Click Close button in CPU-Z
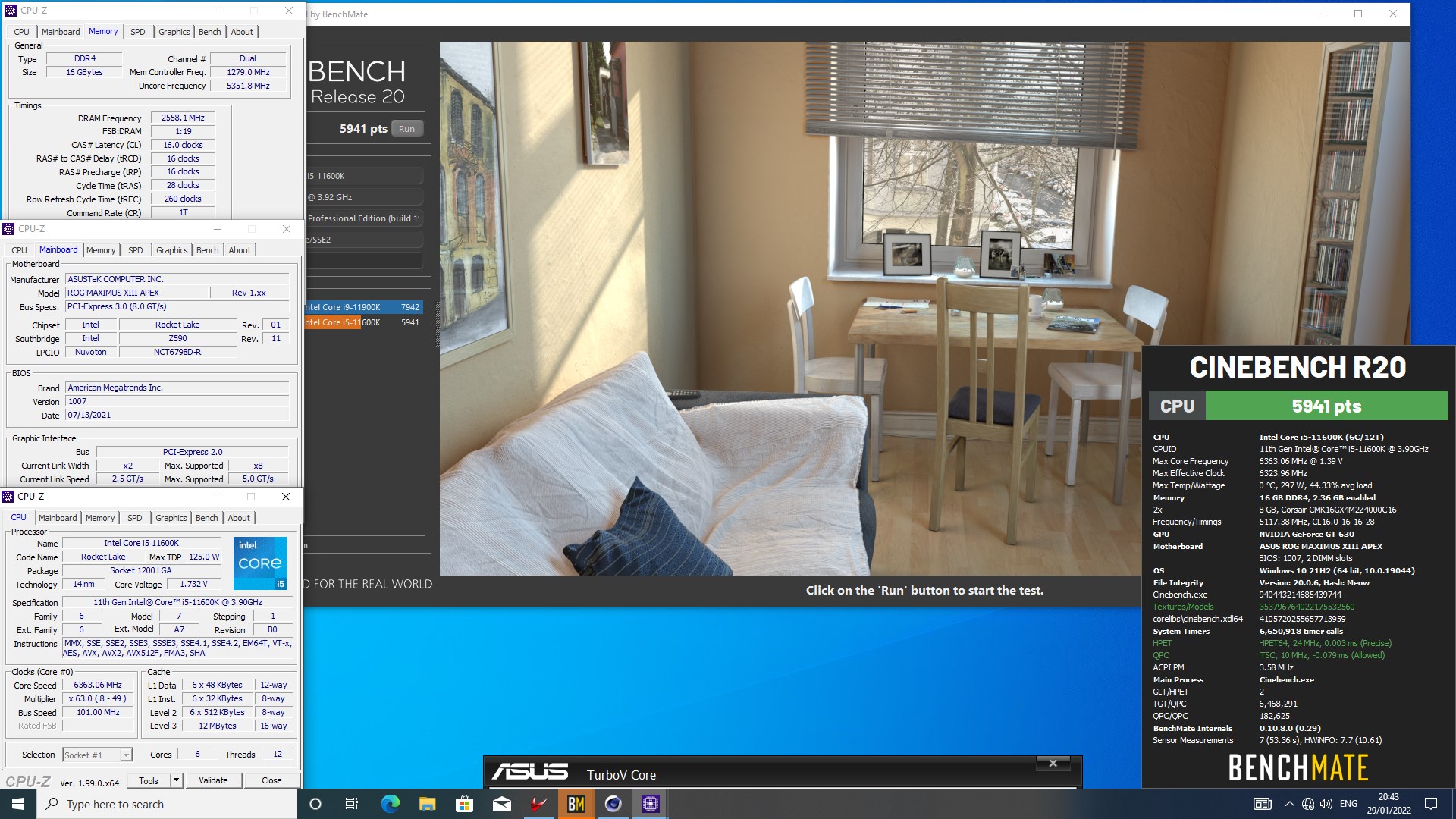 [271, 780]
